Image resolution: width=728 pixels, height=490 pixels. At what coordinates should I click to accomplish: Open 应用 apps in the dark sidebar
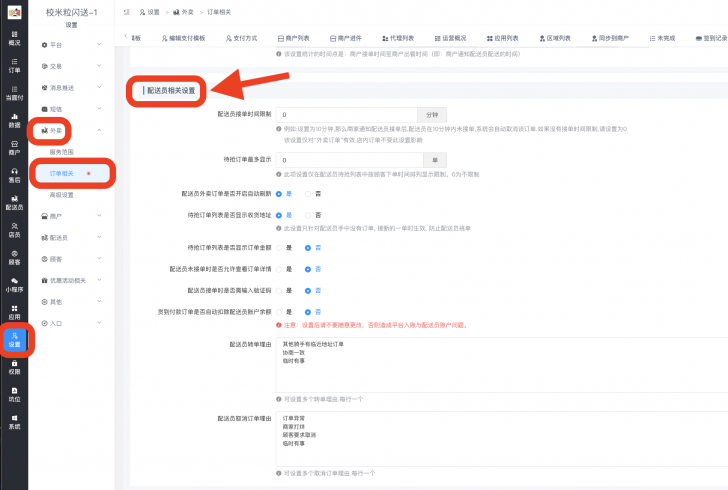(x=14, y=312)
